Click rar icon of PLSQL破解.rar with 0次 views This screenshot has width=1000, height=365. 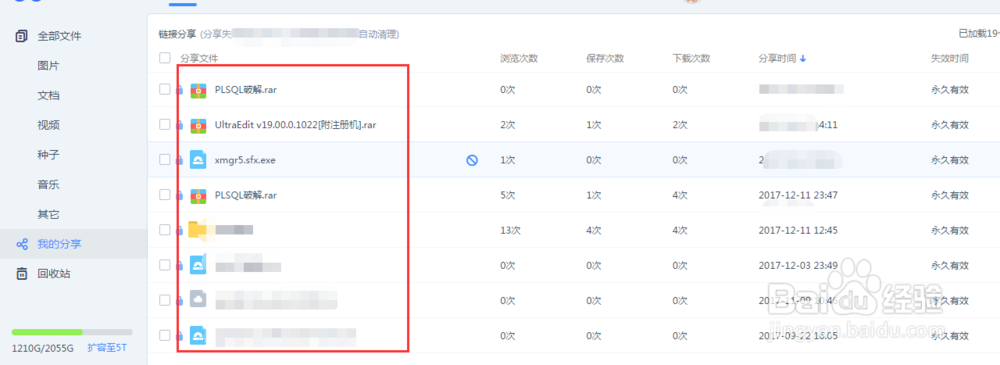point(198,90)
